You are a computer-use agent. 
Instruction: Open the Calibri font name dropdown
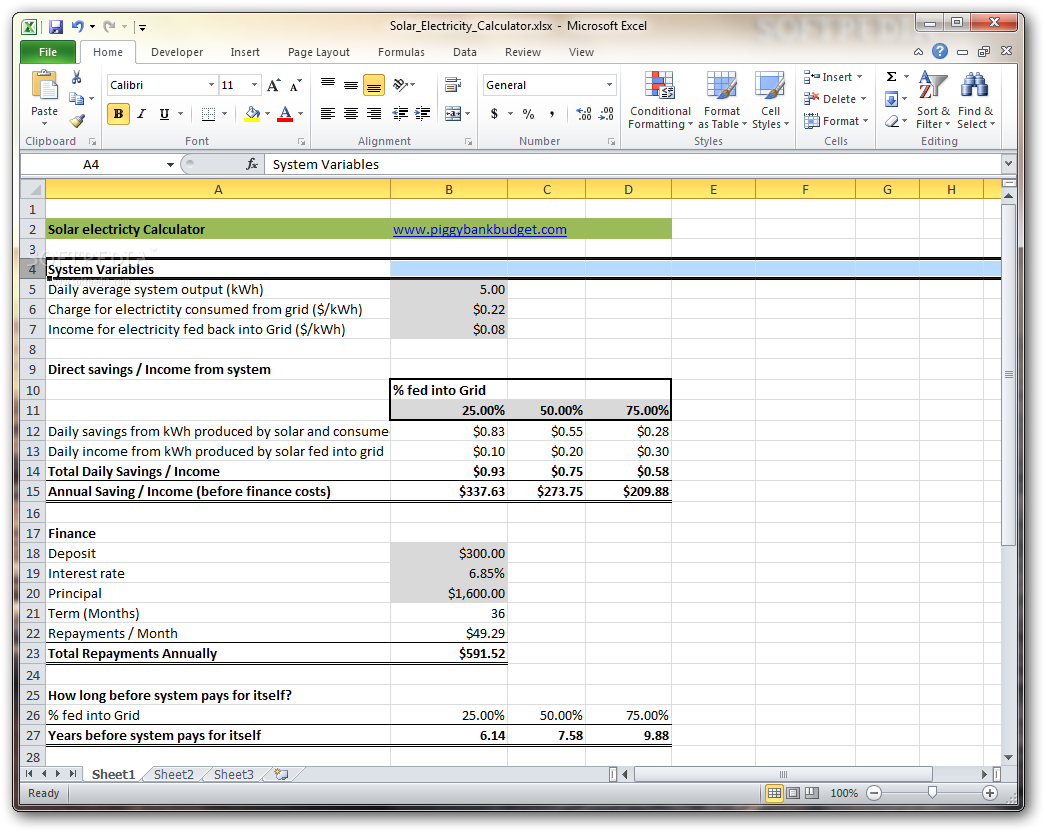[211, 85]
